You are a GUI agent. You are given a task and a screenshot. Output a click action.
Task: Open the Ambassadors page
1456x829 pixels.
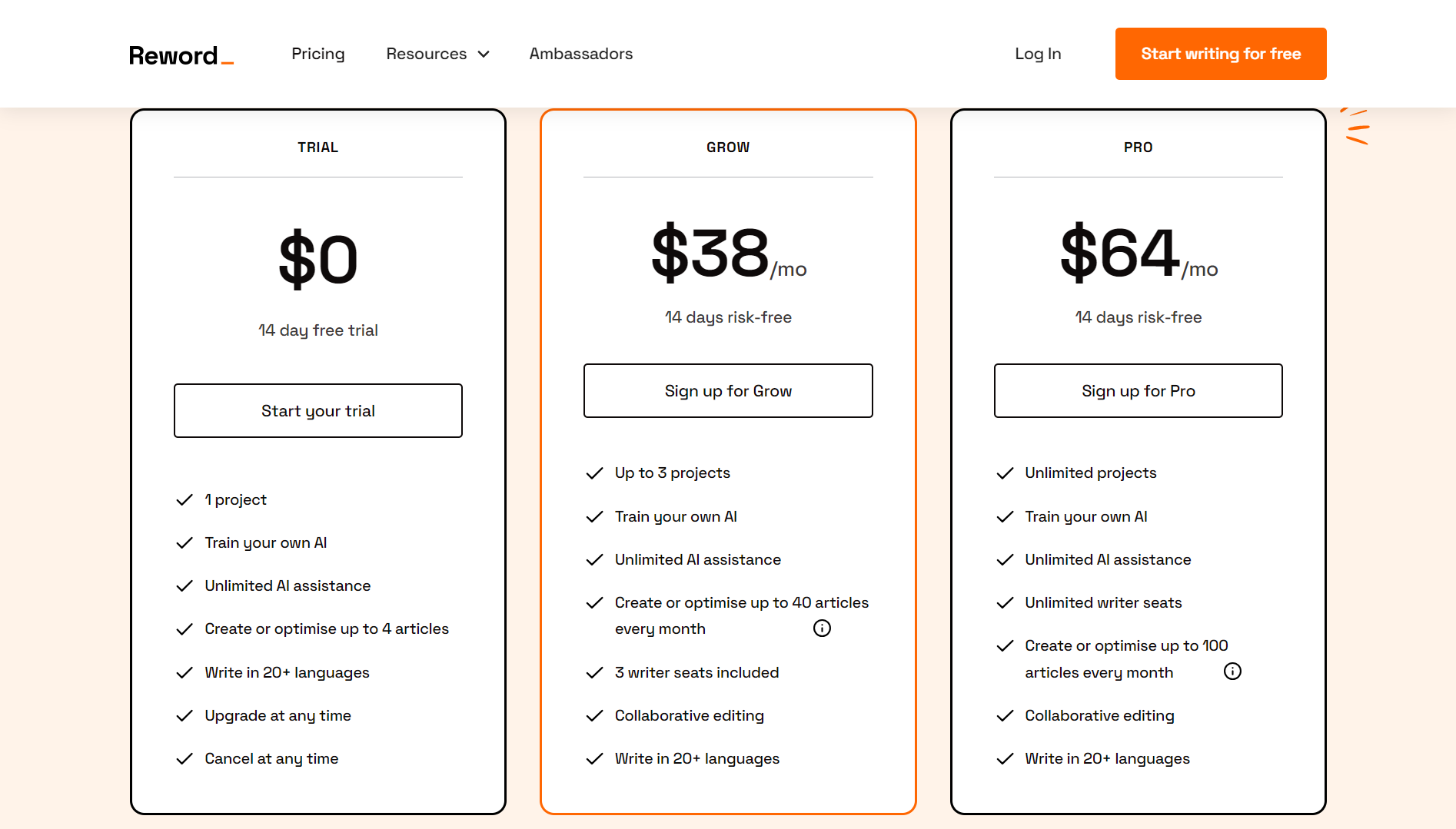coord(580,54)
